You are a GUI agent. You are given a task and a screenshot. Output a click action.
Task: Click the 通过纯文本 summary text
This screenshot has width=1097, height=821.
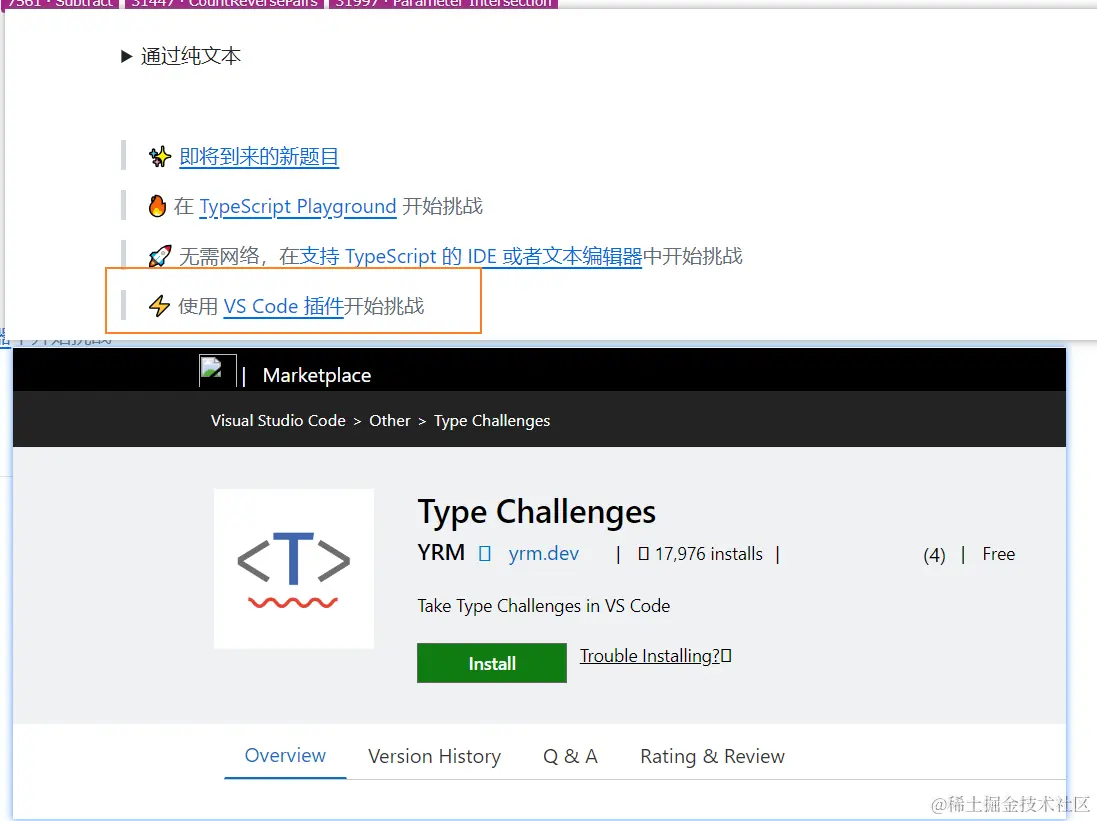191,56
